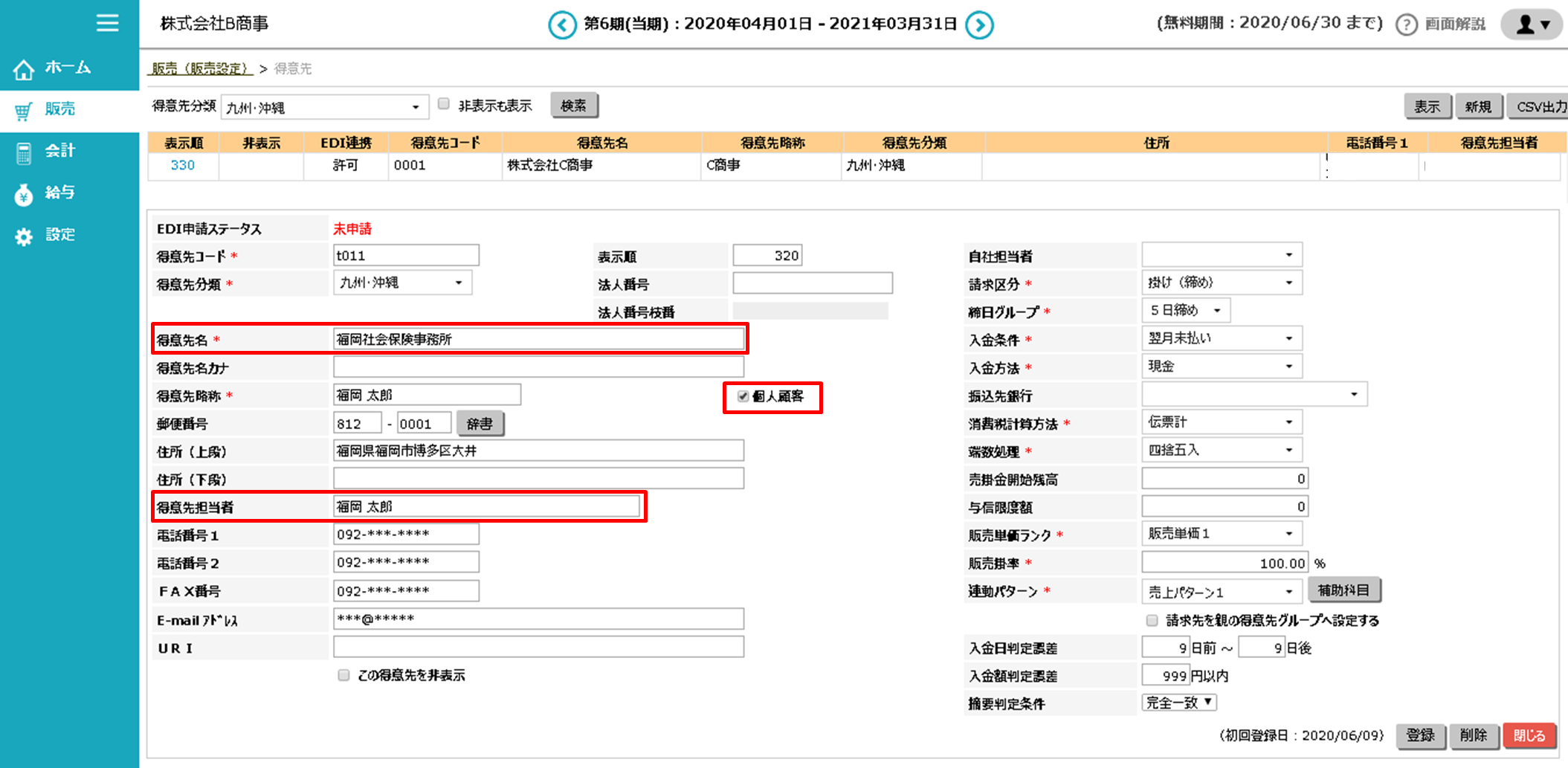The height and width of the screenshot is (768, 1568).
Task: Toggle the 非表示も表示 checkbox
Action: (x=444, y=104)
